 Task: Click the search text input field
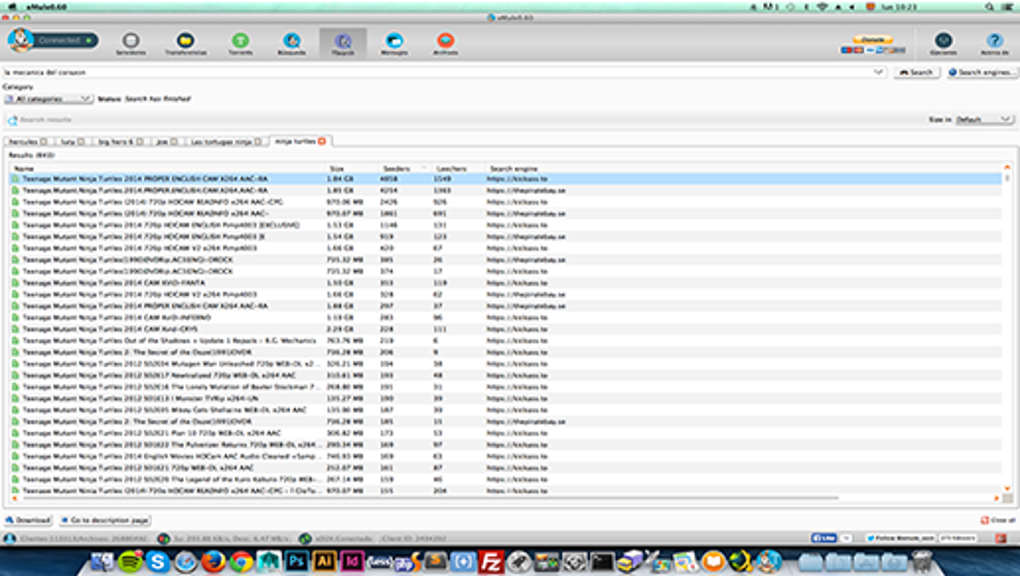point(438,72)
